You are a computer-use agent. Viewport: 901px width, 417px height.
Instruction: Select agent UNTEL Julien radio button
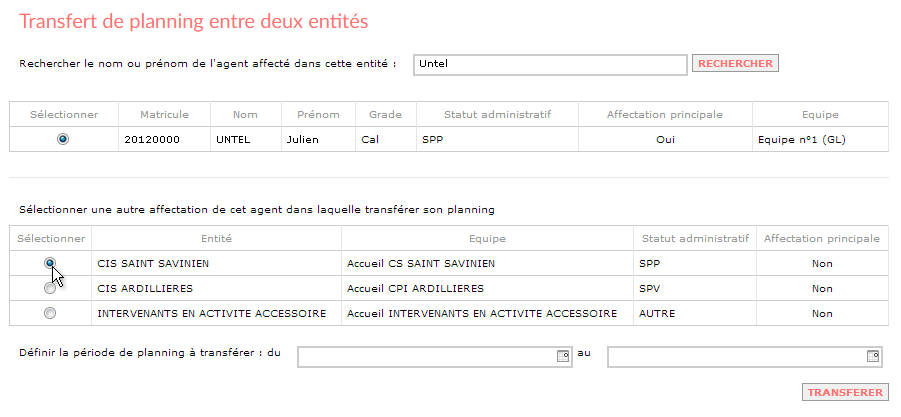coord(63,139)
